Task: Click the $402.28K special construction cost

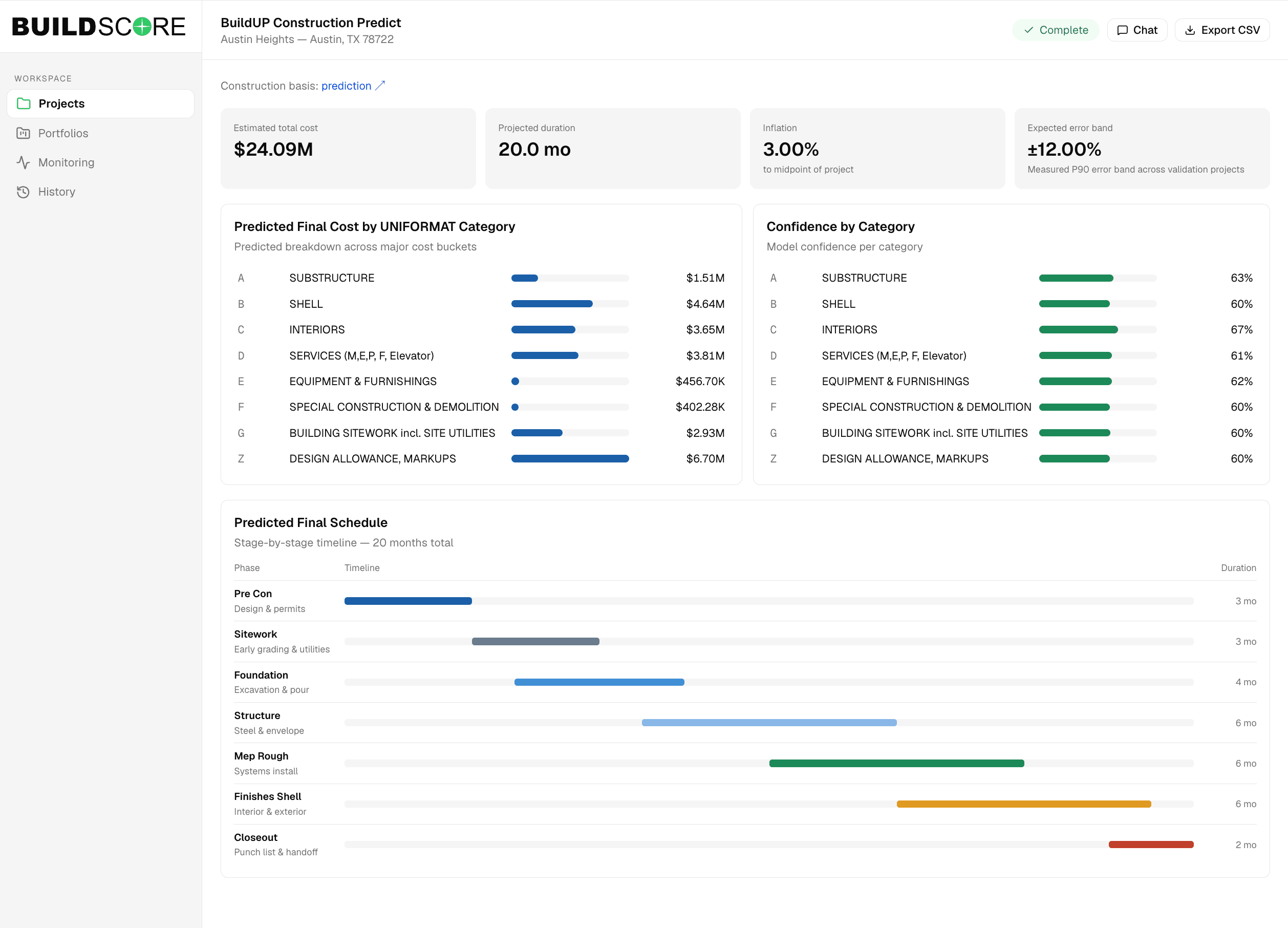Action: (x=700, y=407)
